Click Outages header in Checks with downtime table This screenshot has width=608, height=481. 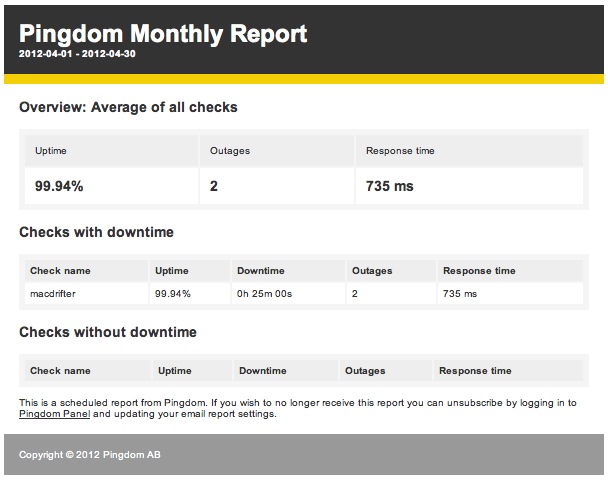coord(372,271)
